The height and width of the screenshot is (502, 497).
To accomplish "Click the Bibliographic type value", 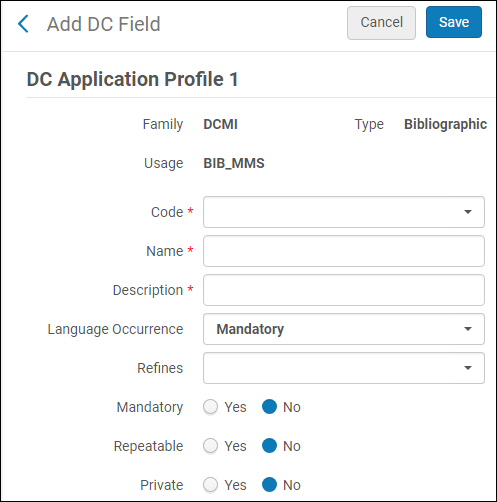I will [x=445, y=124].
